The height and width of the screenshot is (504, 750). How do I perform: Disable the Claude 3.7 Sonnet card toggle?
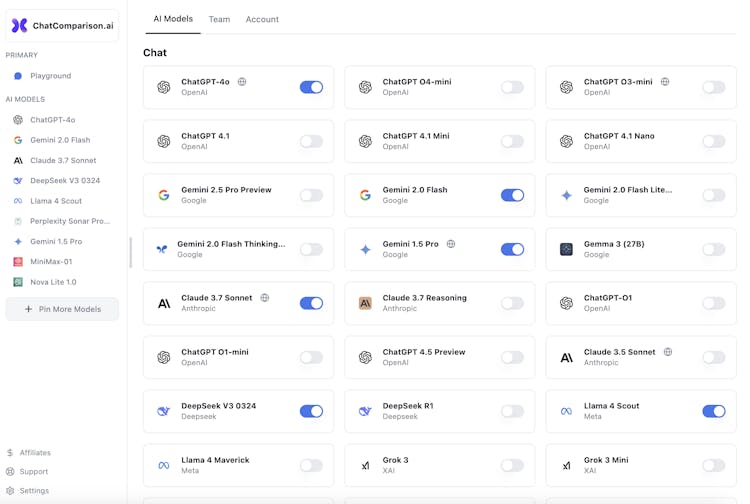coord(311,303)
